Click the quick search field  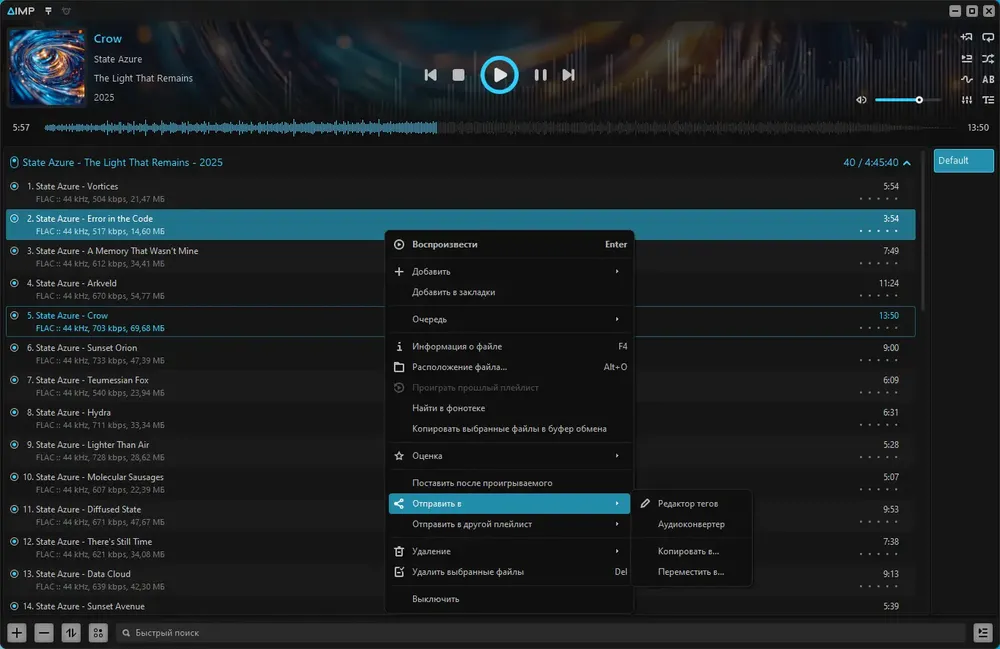tap(541, 632)
